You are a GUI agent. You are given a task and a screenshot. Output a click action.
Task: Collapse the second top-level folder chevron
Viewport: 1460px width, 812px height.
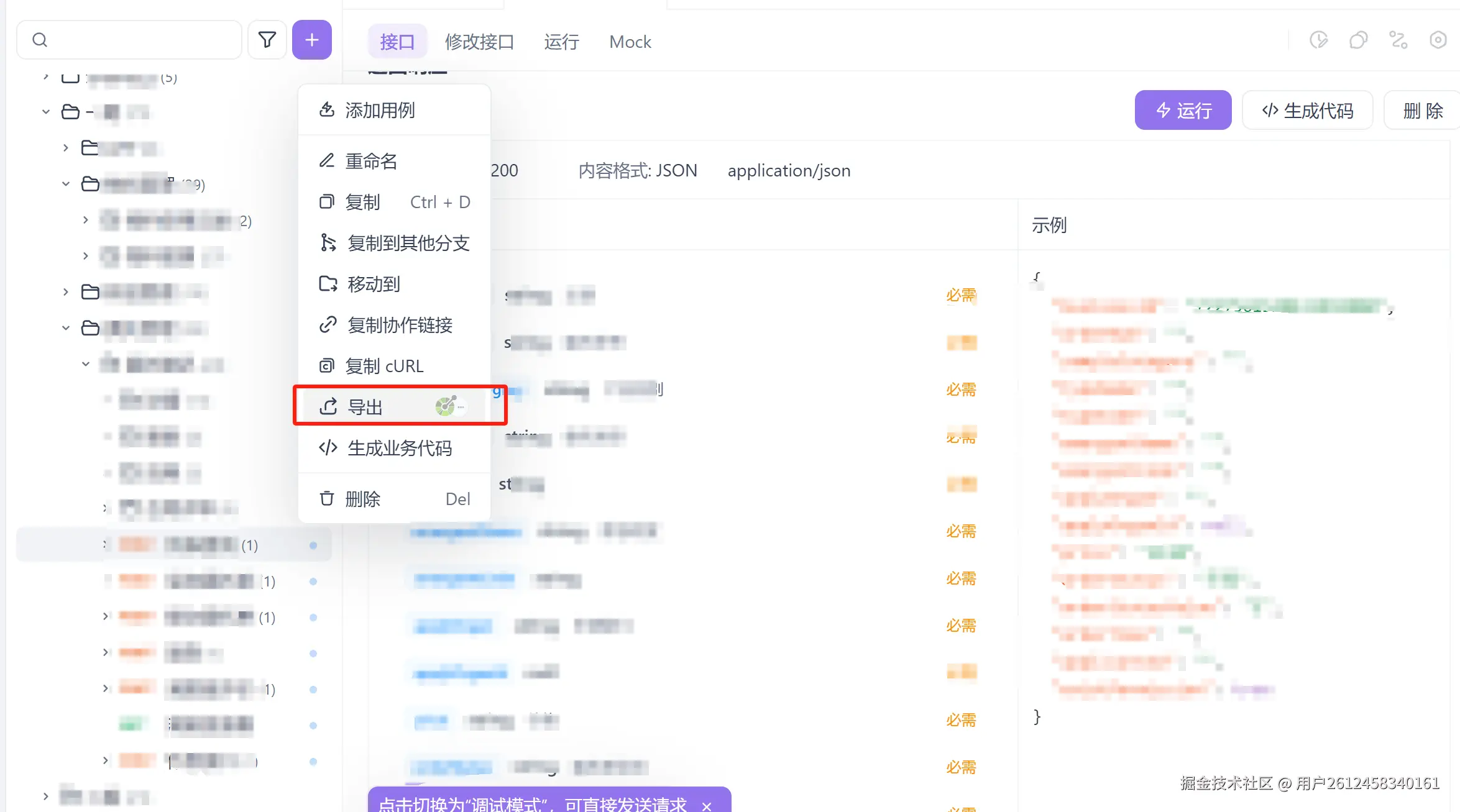pyautogui.click(x=46, y=112)
